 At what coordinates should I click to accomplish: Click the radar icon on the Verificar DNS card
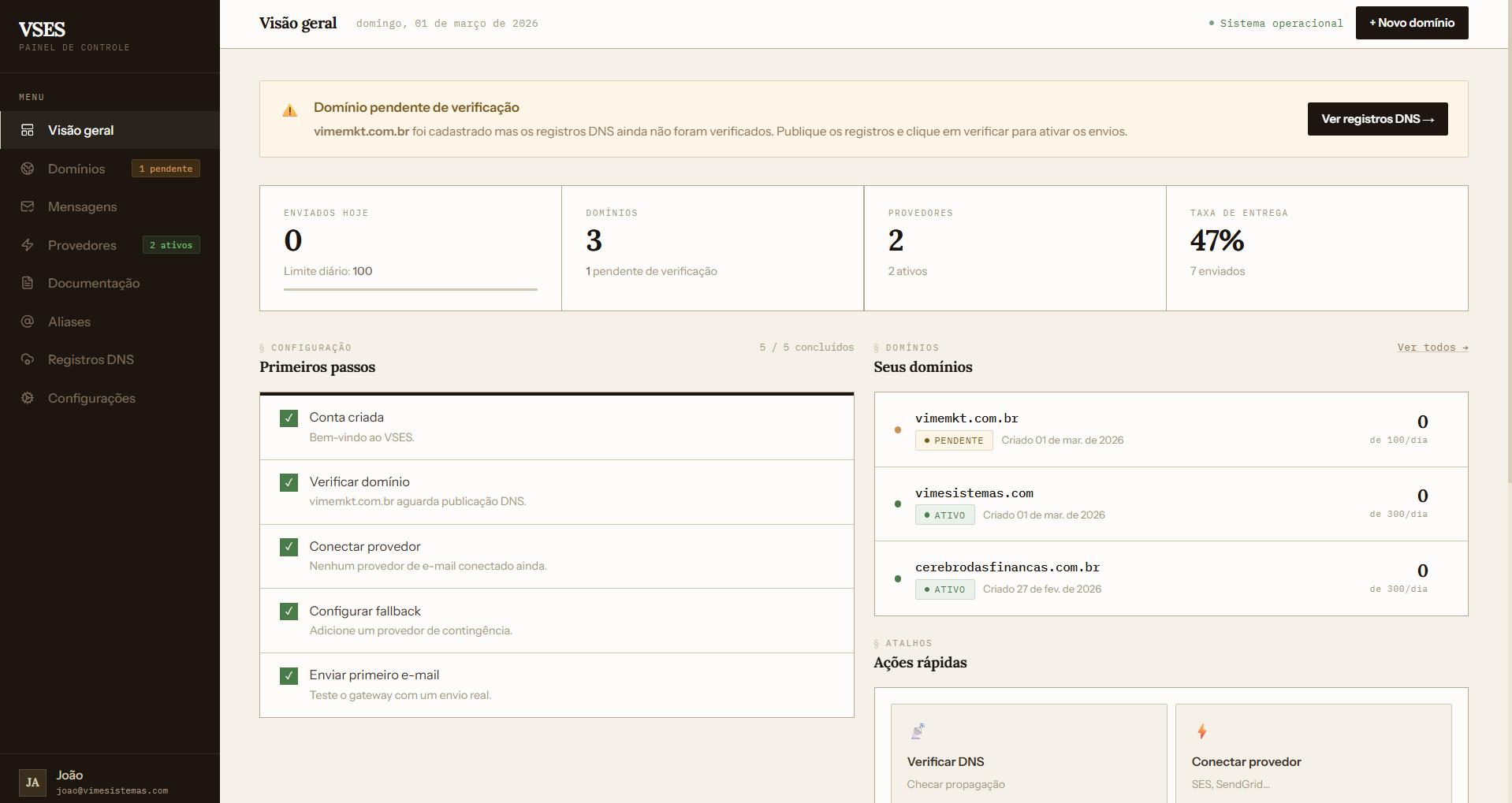pos(918,730)
